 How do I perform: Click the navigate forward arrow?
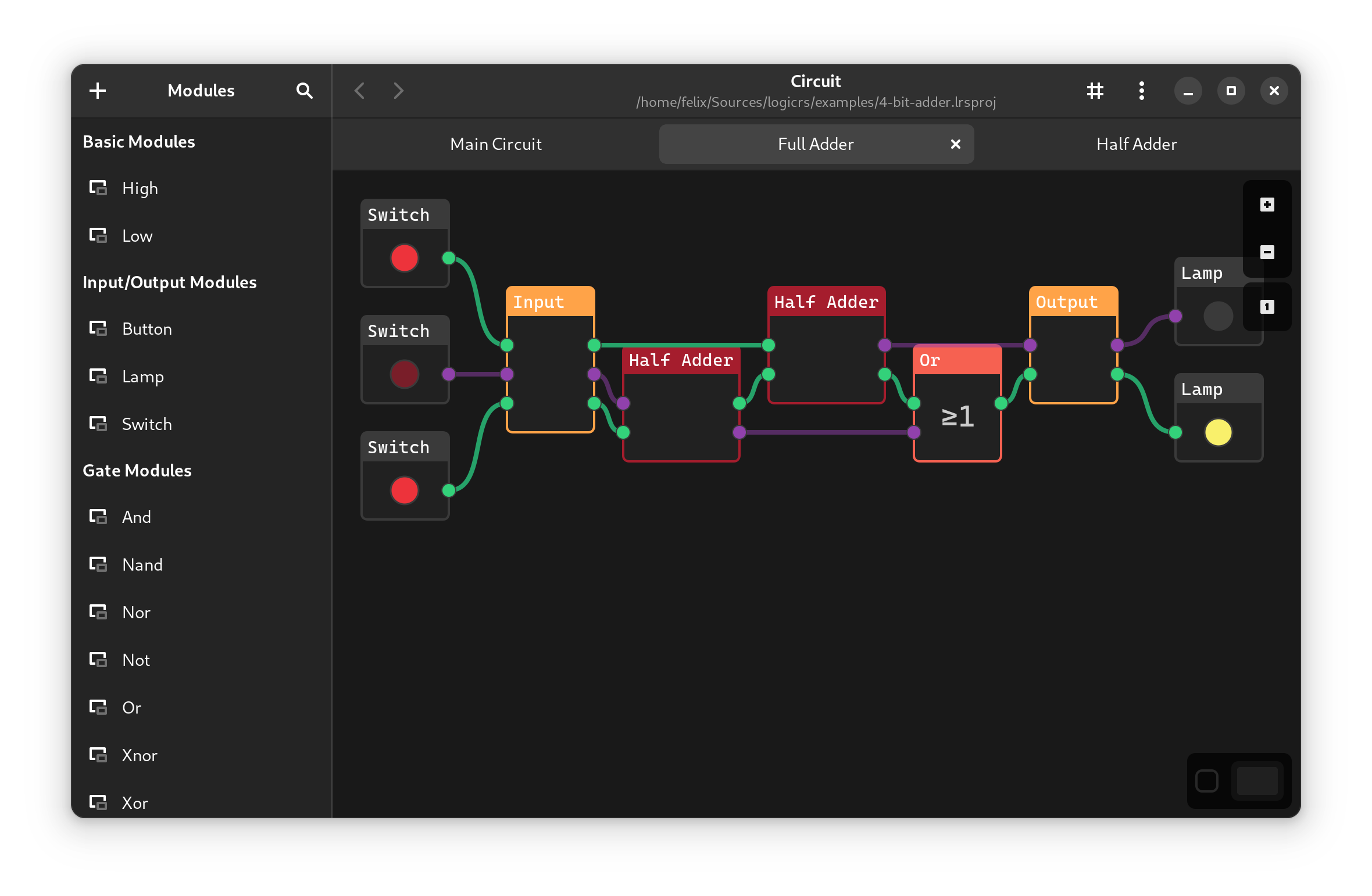tap(398, 91)
